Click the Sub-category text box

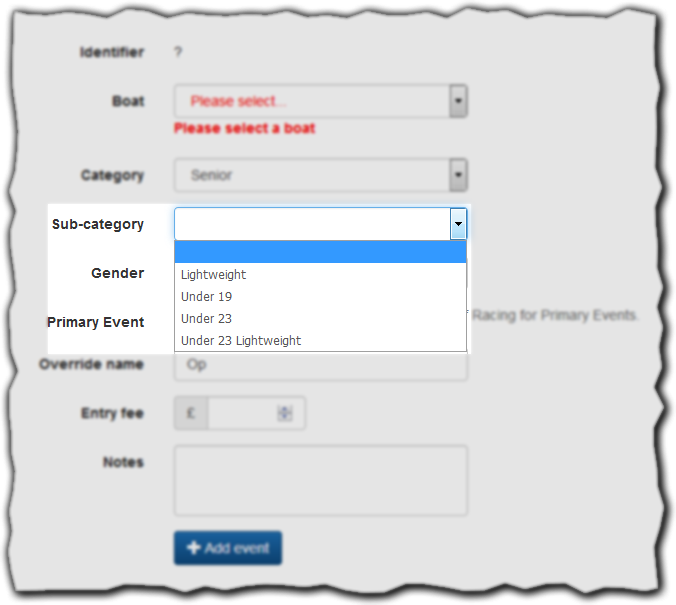pyautogui.click(x=312, y=224)
